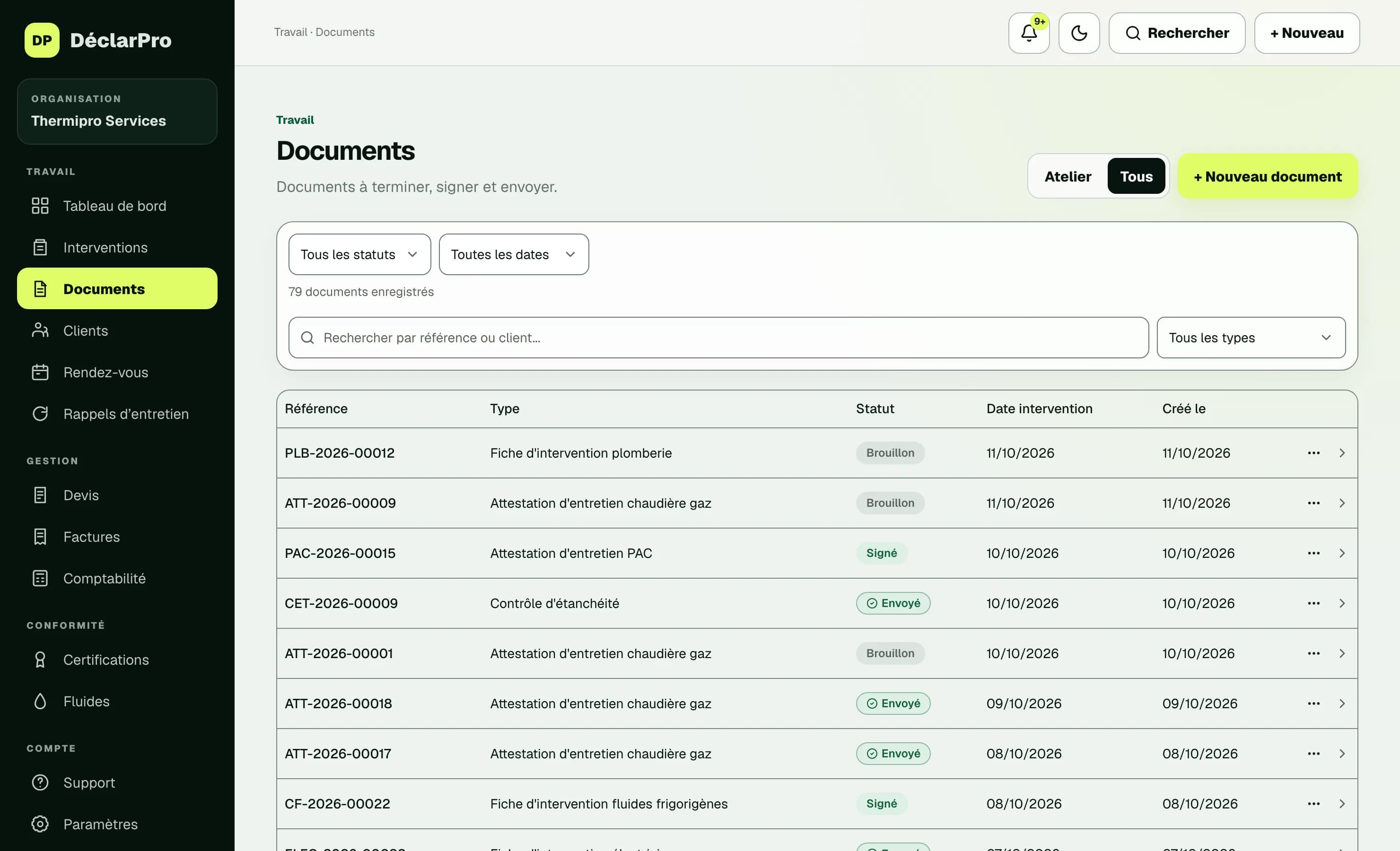The width and height of the screenshot is (1400, 851).
Task: Switch to the Atelier view
Action: coord(1067,176)
